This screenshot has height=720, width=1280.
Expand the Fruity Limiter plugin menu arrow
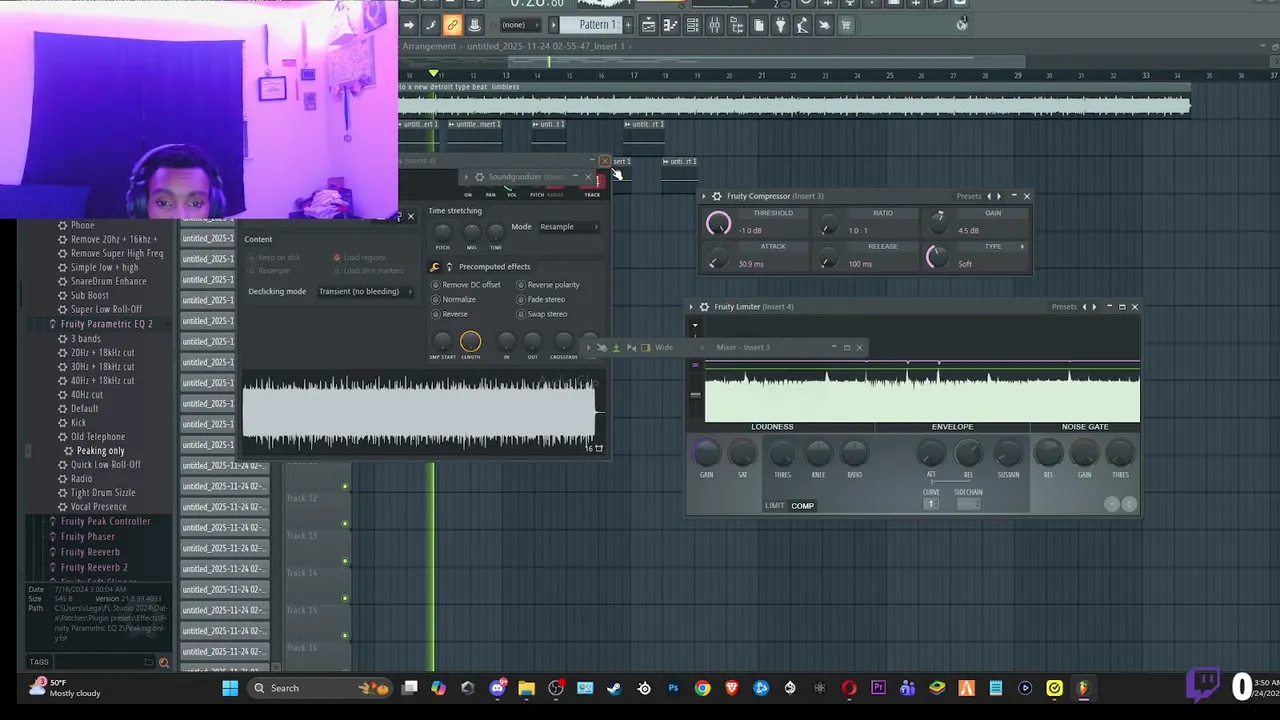pyautogui.click(x=692, y=307)
